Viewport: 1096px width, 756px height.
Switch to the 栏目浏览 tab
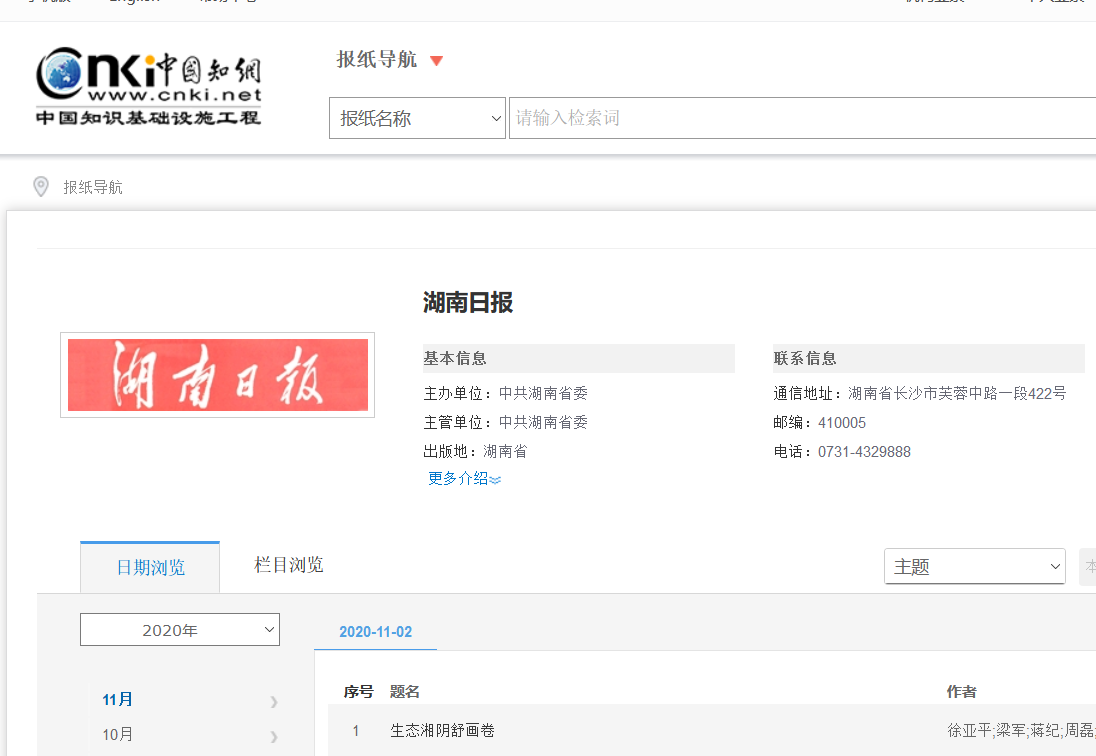point(289,565)
